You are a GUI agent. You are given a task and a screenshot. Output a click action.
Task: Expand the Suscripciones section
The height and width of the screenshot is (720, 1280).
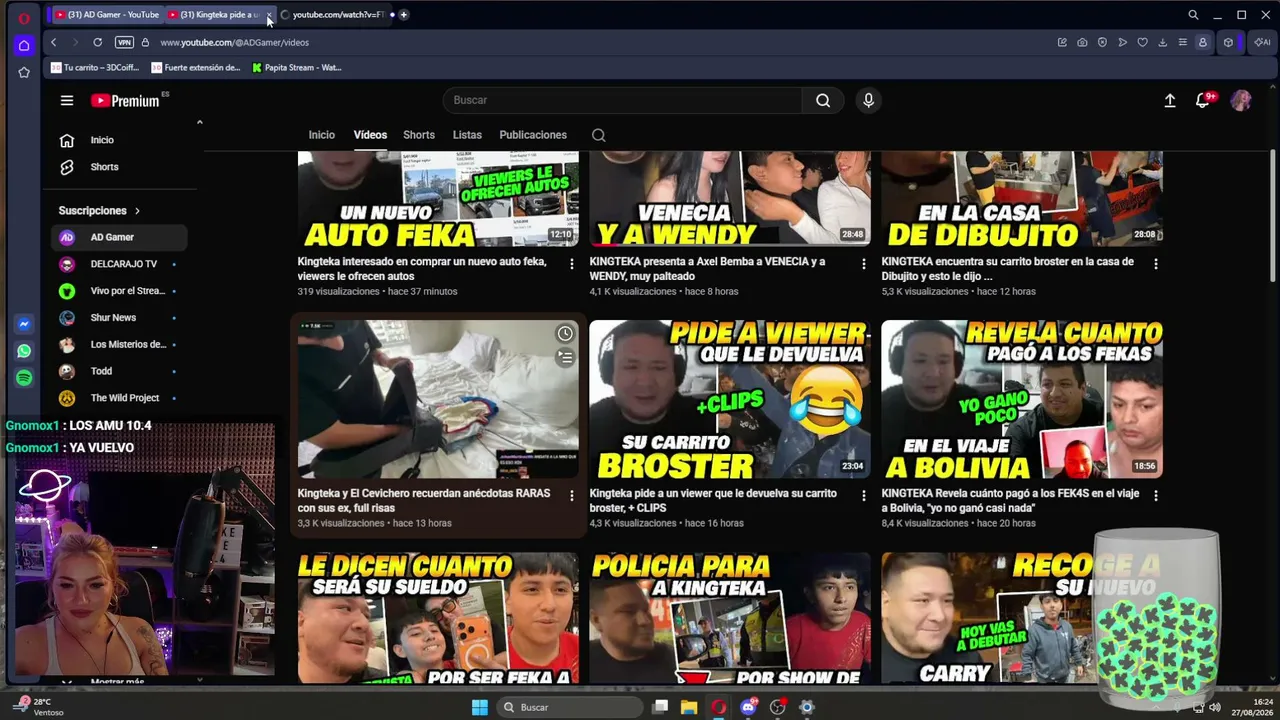point(99,211)
